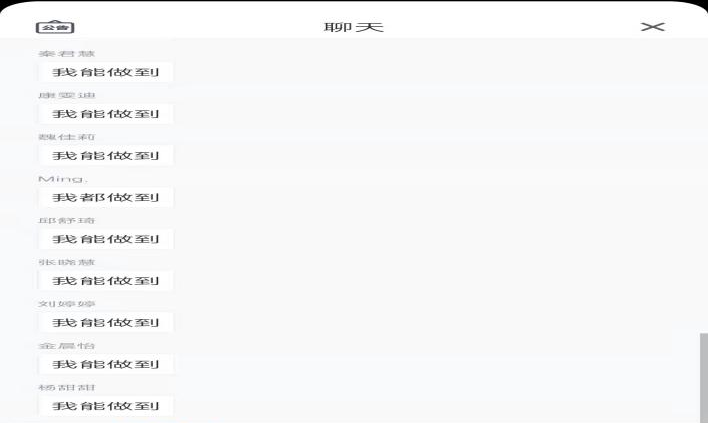Click 康雯迪's message bubble 我能做到
This screenshot has width=708, height=424.
pyautogui.click(x=106, y=114)
